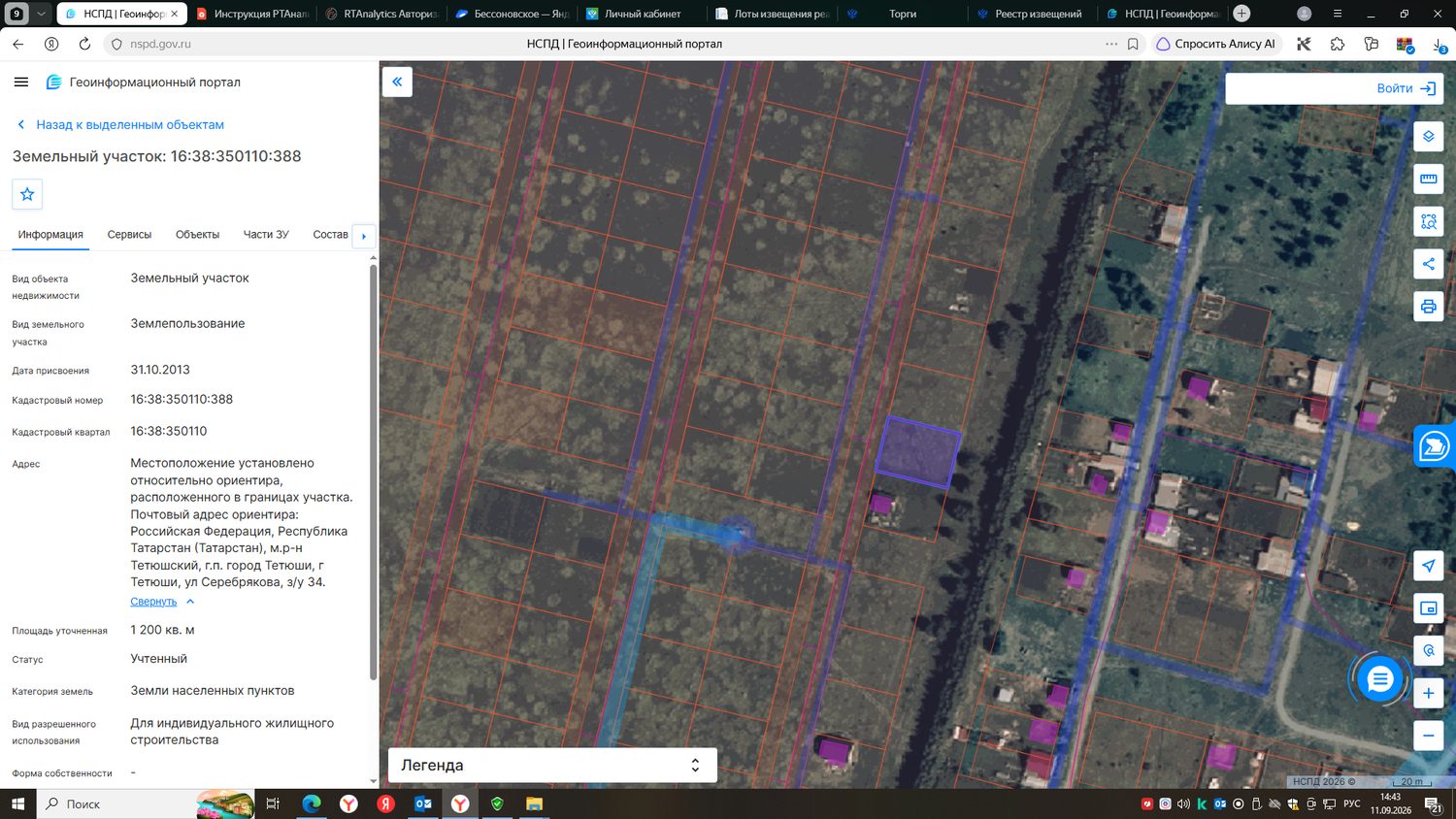1456x819 pixels.
Task: Expand the Легенда panel
Action: click(552, 765)
